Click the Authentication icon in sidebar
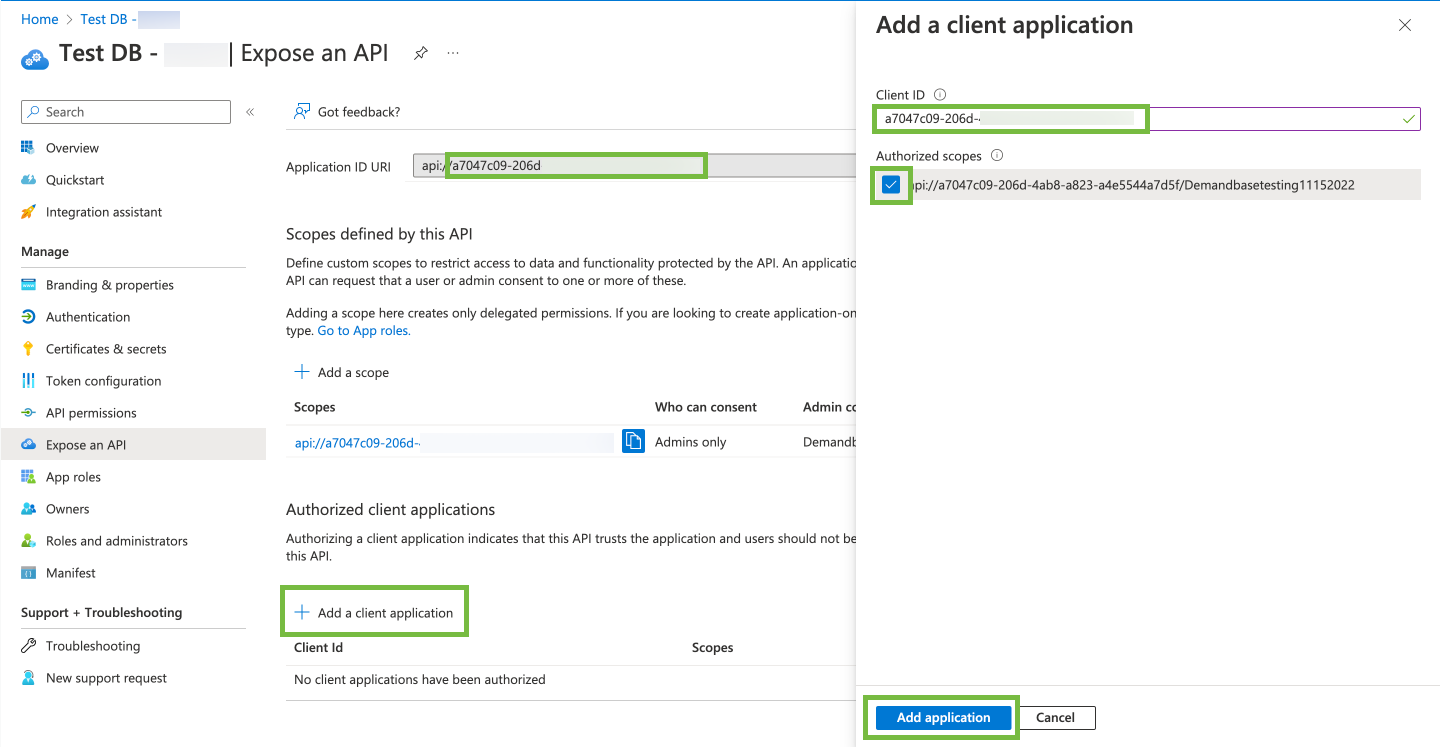1440x747 pixels. tap(28, 317)
